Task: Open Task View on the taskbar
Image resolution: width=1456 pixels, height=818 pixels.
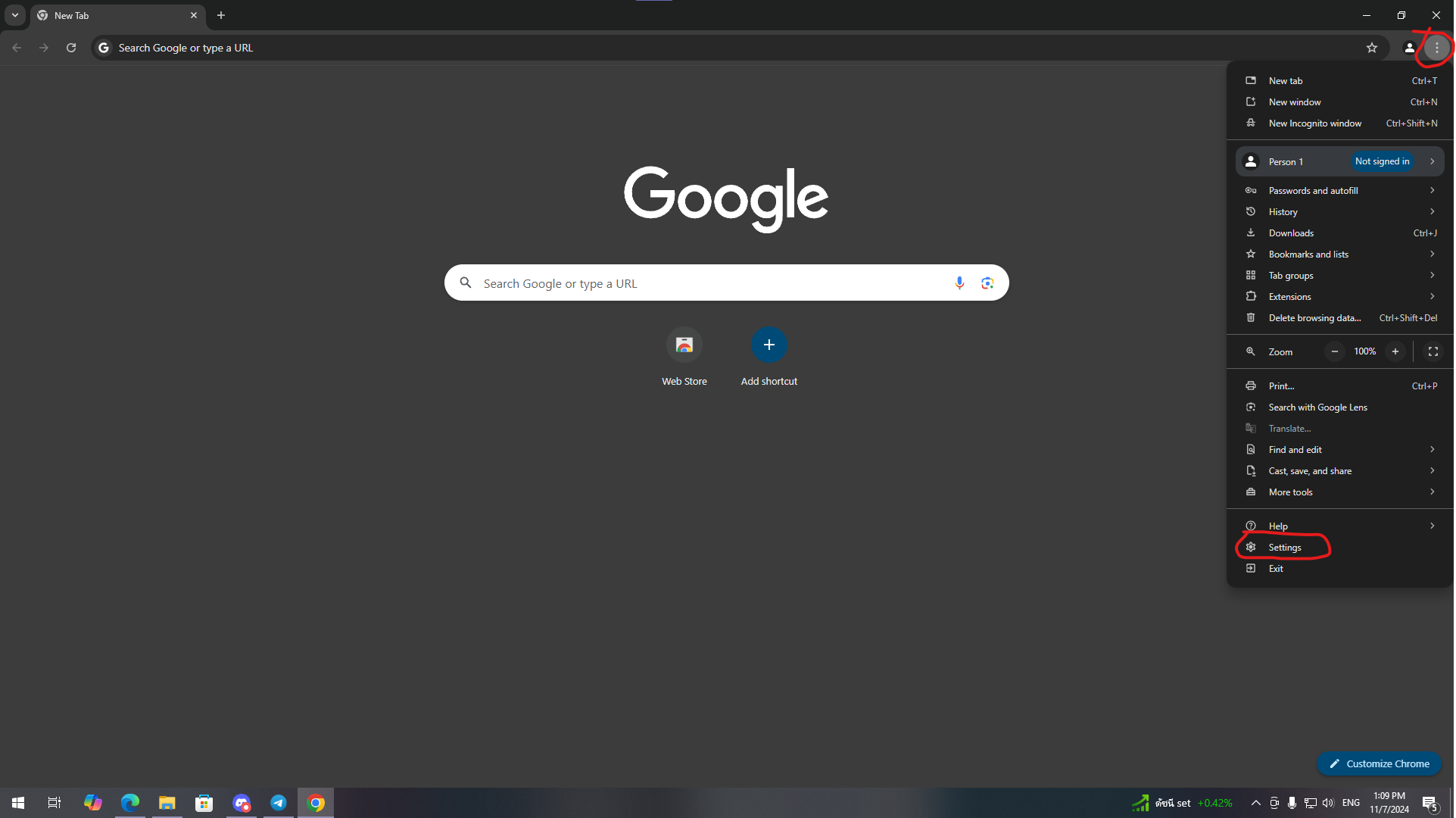Action: (x=55, y=803)
